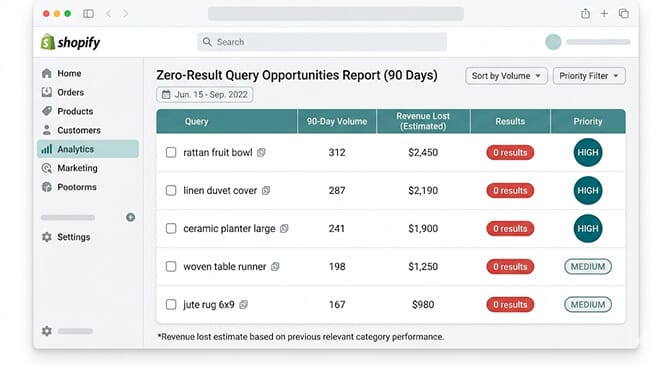
Task: Check the 'jute rug 6x9' row checkbox
Action: point(171,304)
